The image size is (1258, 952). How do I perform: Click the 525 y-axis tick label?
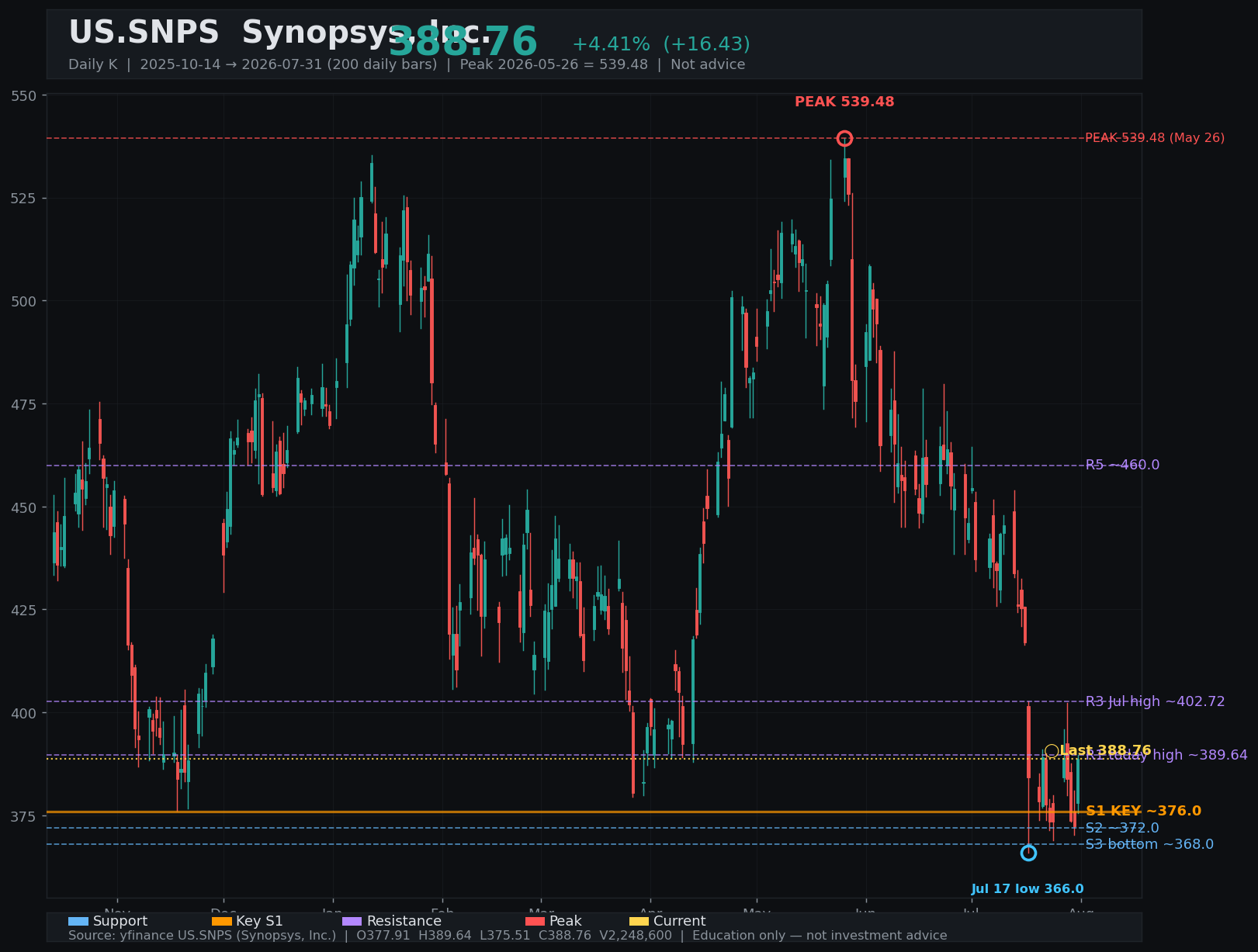[24, 199]
